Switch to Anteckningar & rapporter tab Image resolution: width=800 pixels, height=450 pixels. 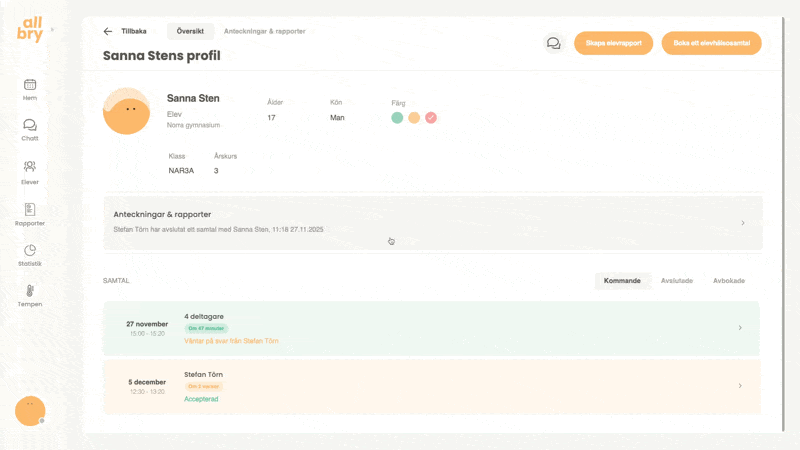tap(264, 32)
